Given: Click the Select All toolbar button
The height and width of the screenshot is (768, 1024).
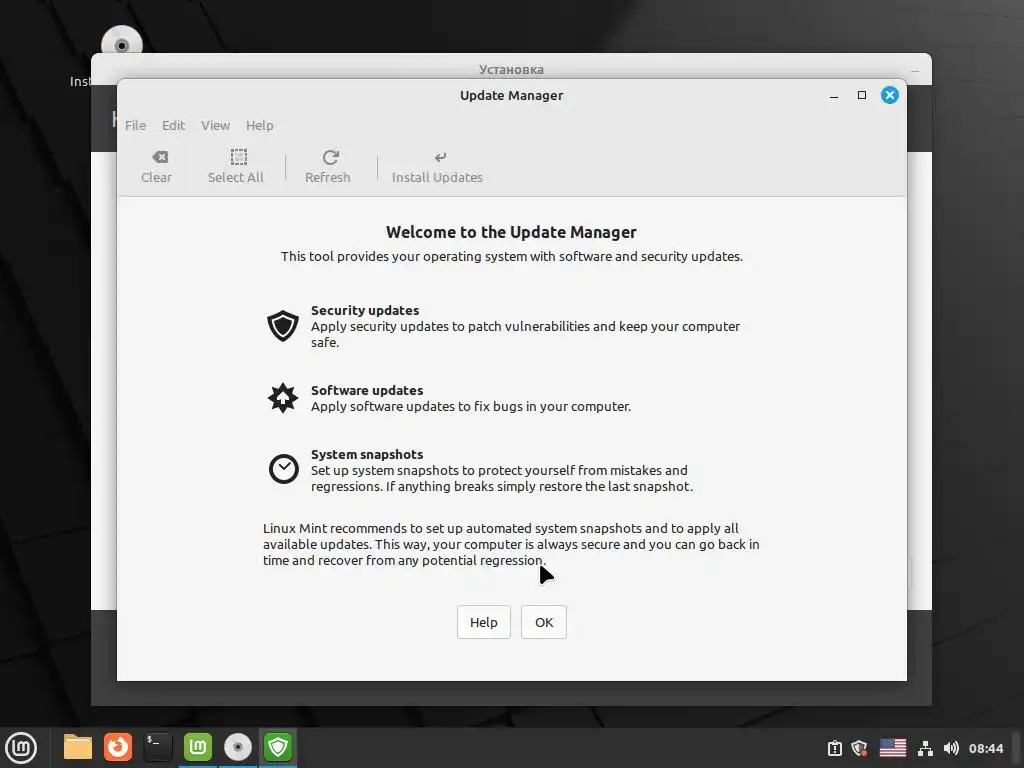Looking at the screenshot, I should [x=236, y=167].
